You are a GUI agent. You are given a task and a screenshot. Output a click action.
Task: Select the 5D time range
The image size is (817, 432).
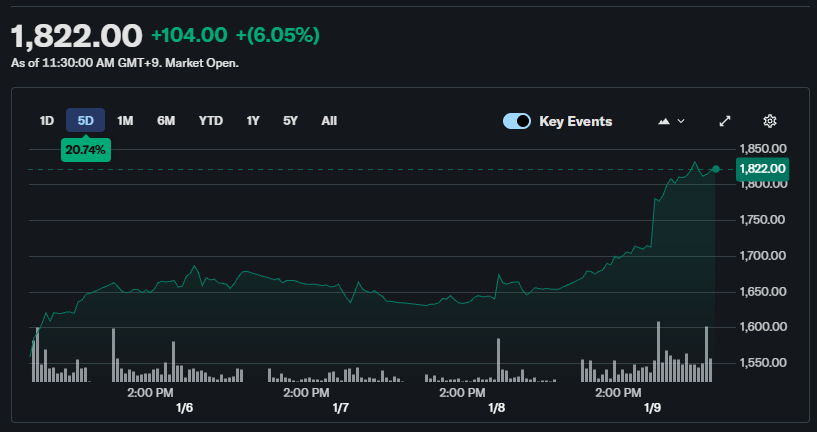coord(85,121)
